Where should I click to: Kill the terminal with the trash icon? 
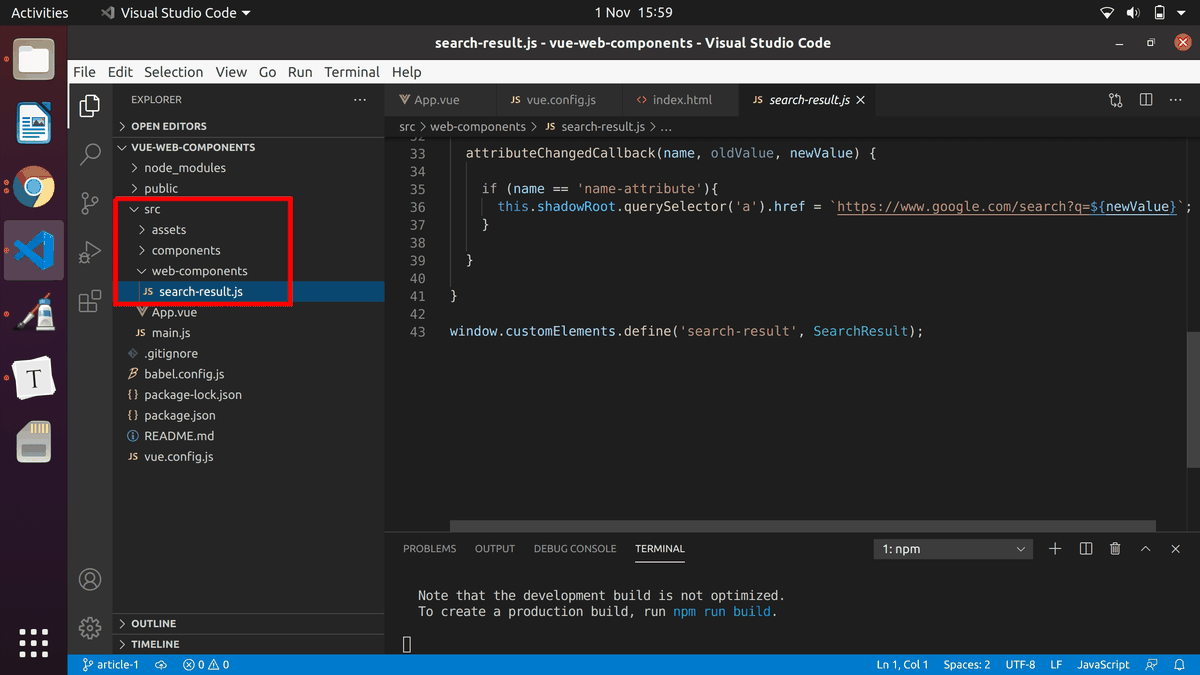[1115, 548]
